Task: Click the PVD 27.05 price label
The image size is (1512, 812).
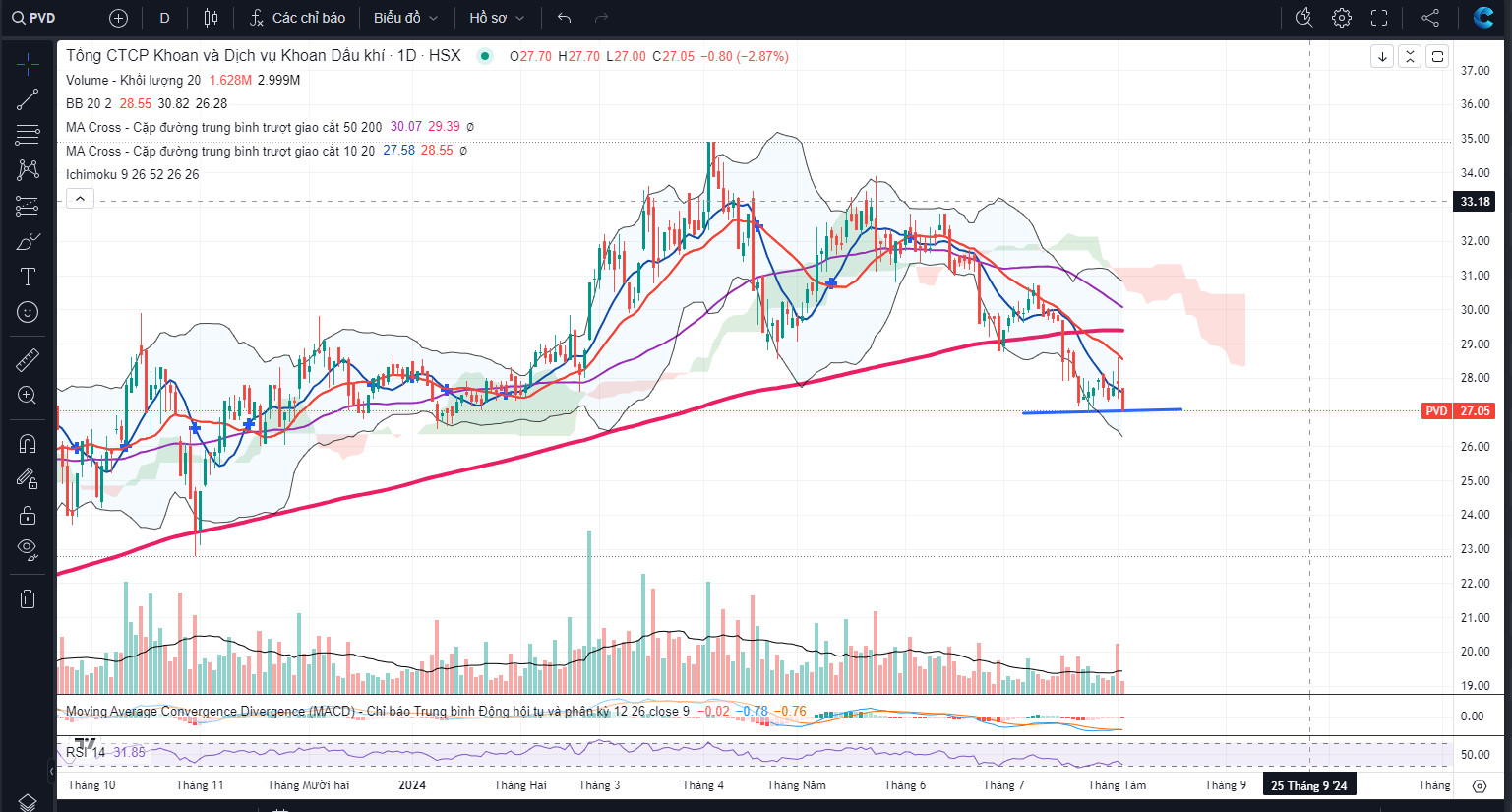Action: click(x=1458, y=410)
